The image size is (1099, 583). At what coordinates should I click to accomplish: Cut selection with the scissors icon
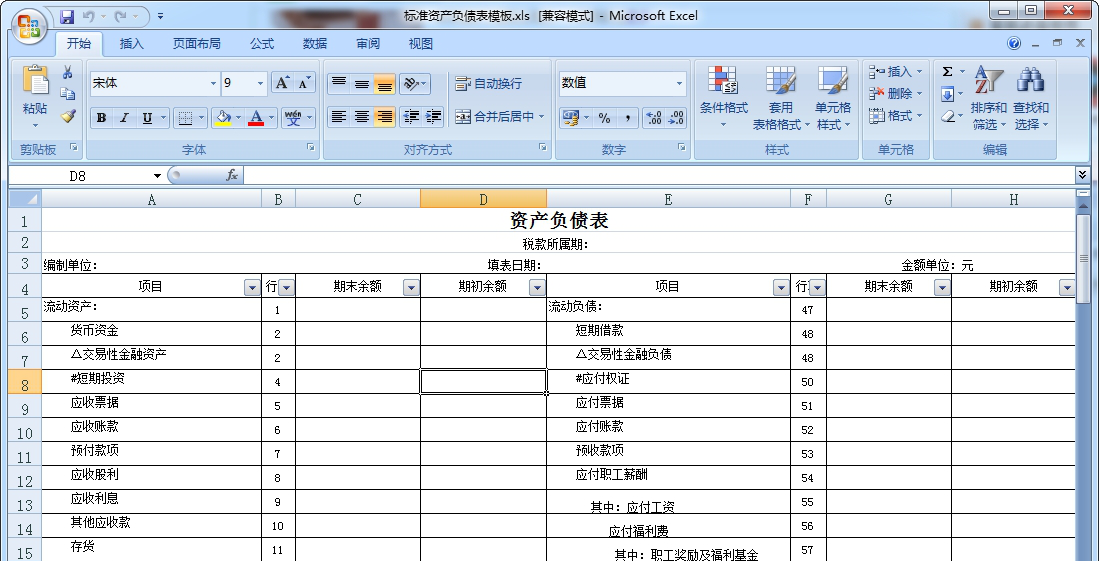(67, 73)
